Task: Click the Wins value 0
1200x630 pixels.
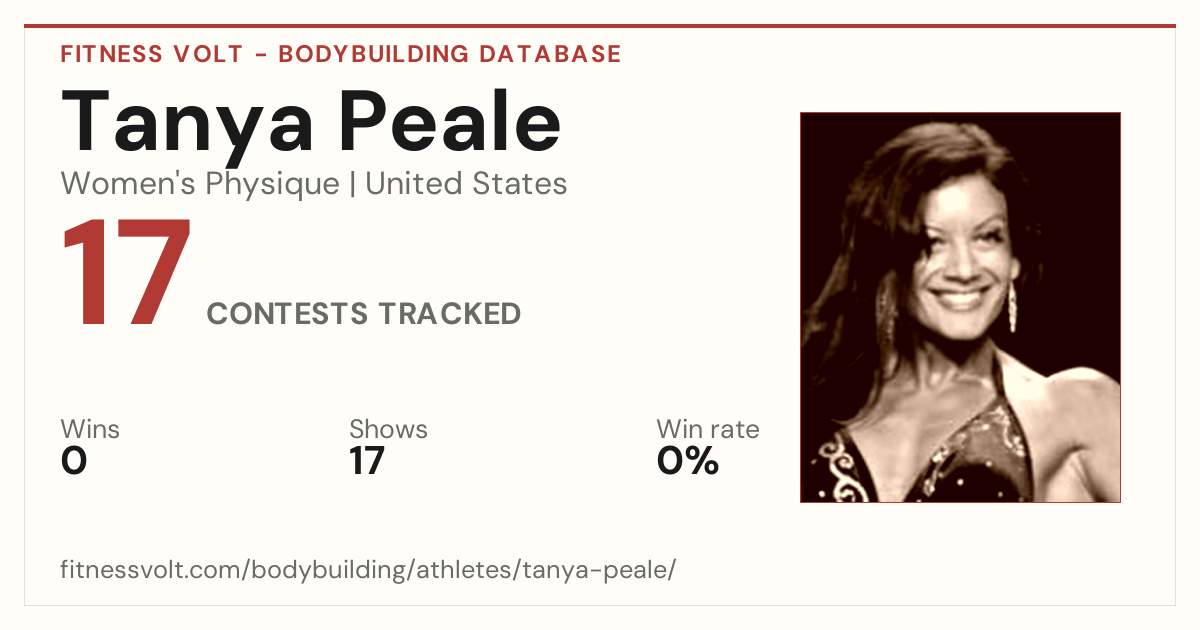Action: [x=74, y=461]
